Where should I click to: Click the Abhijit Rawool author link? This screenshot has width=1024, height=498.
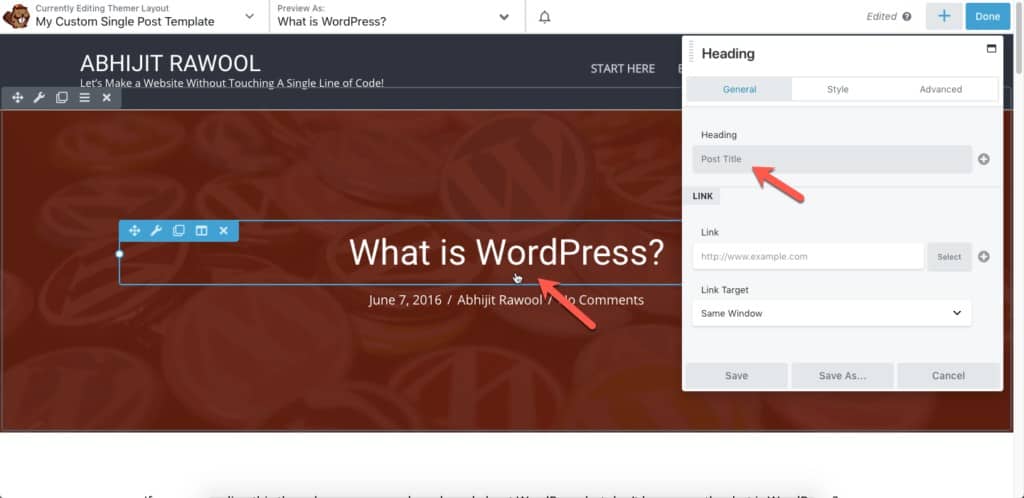(500, 300)
